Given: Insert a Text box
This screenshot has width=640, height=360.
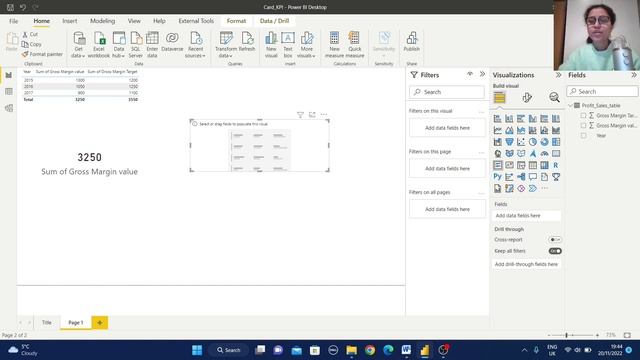Looking at the screenshot, I should pos(288,45).
